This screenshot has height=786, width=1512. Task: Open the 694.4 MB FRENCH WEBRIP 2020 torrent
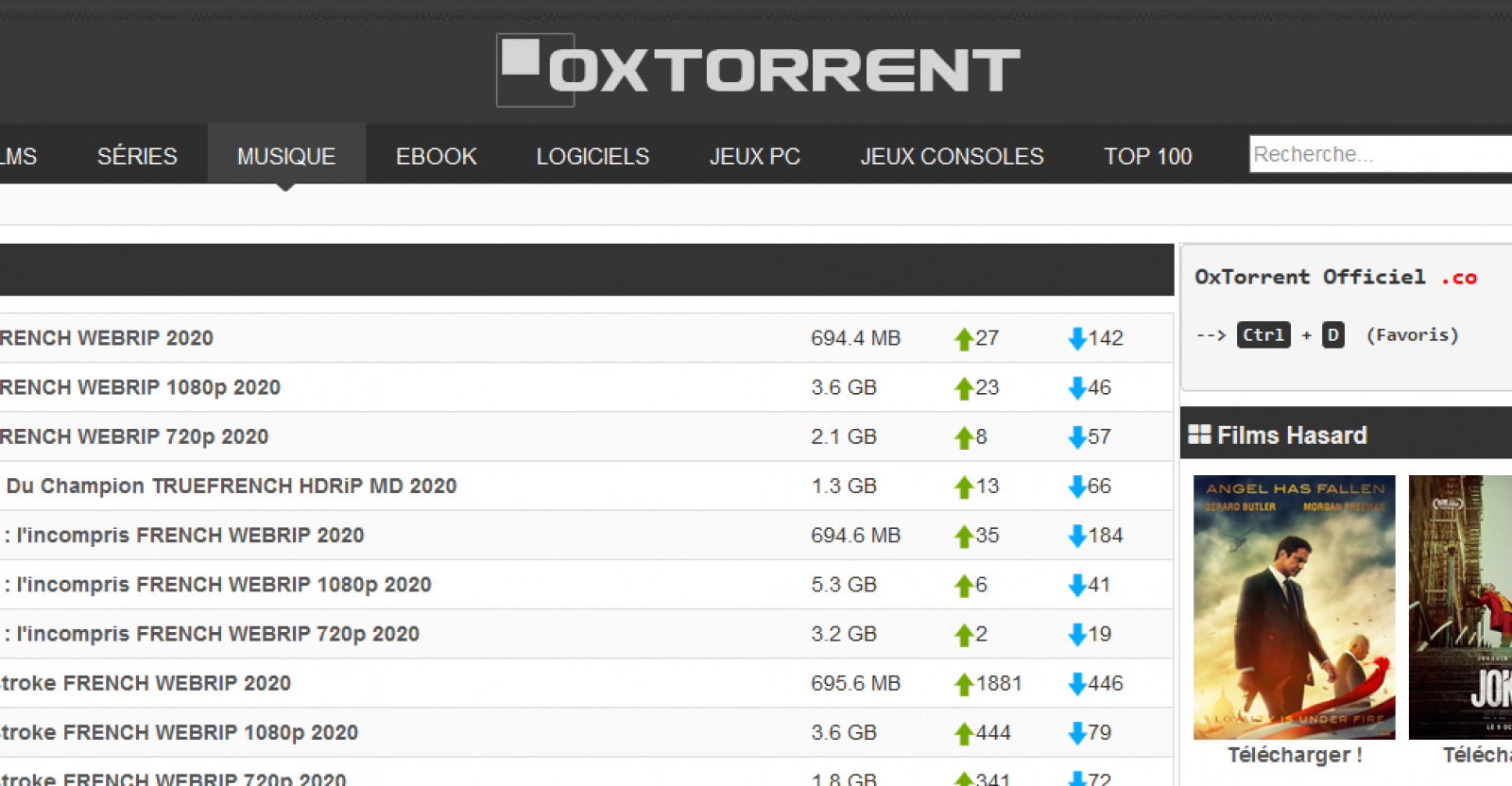107,338
